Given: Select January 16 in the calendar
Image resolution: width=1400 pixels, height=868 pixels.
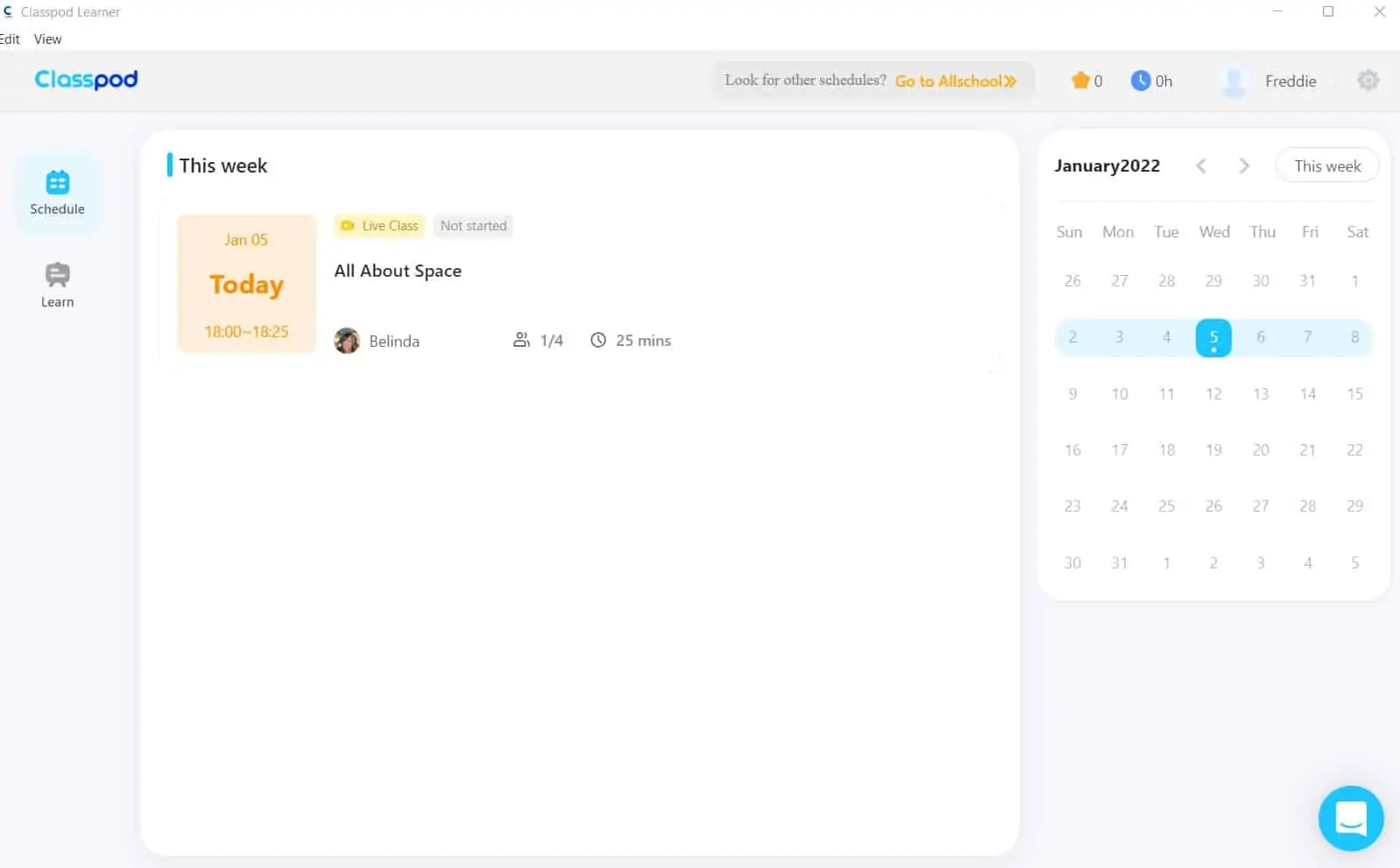Looking at the screenshot, I should click(x=1072, y=450).
